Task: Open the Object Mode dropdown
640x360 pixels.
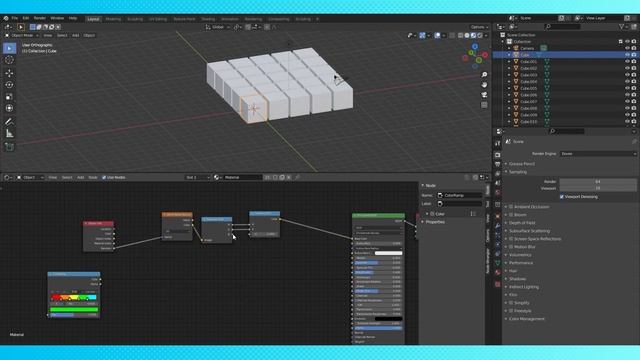Action: pos(22,36)
